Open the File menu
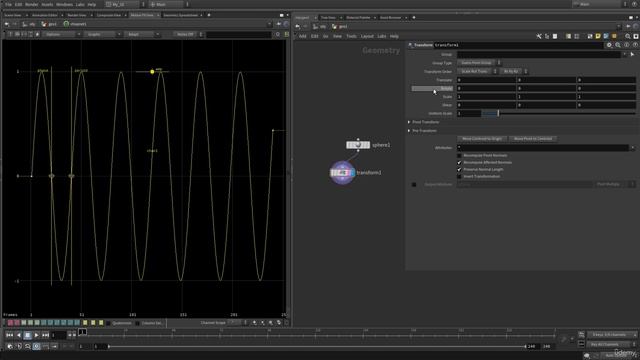 pyautogui.click(x=8, y=4)
